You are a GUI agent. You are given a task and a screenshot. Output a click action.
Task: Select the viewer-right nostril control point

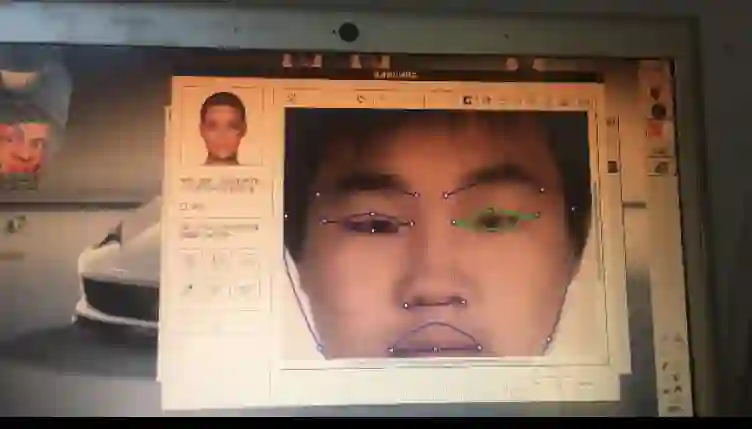click(463, 302)
